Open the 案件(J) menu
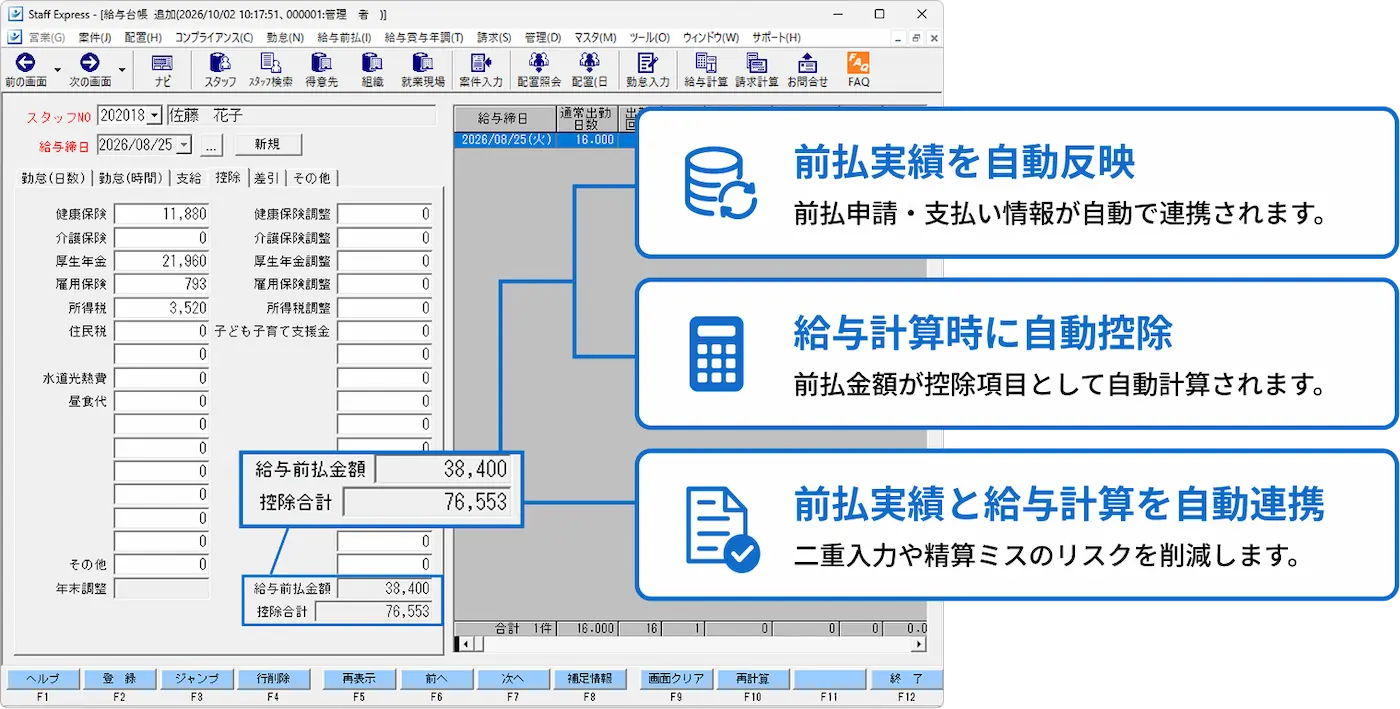1400x709 pixels. tap(95, 37)
